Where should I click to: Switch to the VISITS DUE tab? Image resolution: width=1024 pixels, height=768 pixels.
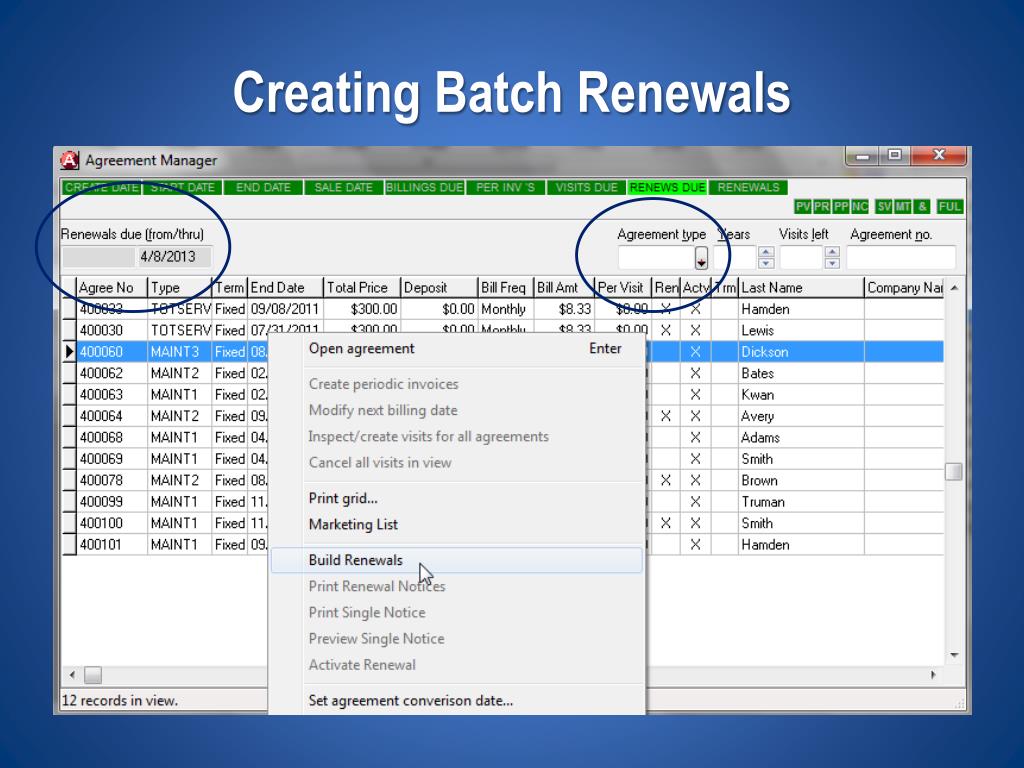coord(586,187)
